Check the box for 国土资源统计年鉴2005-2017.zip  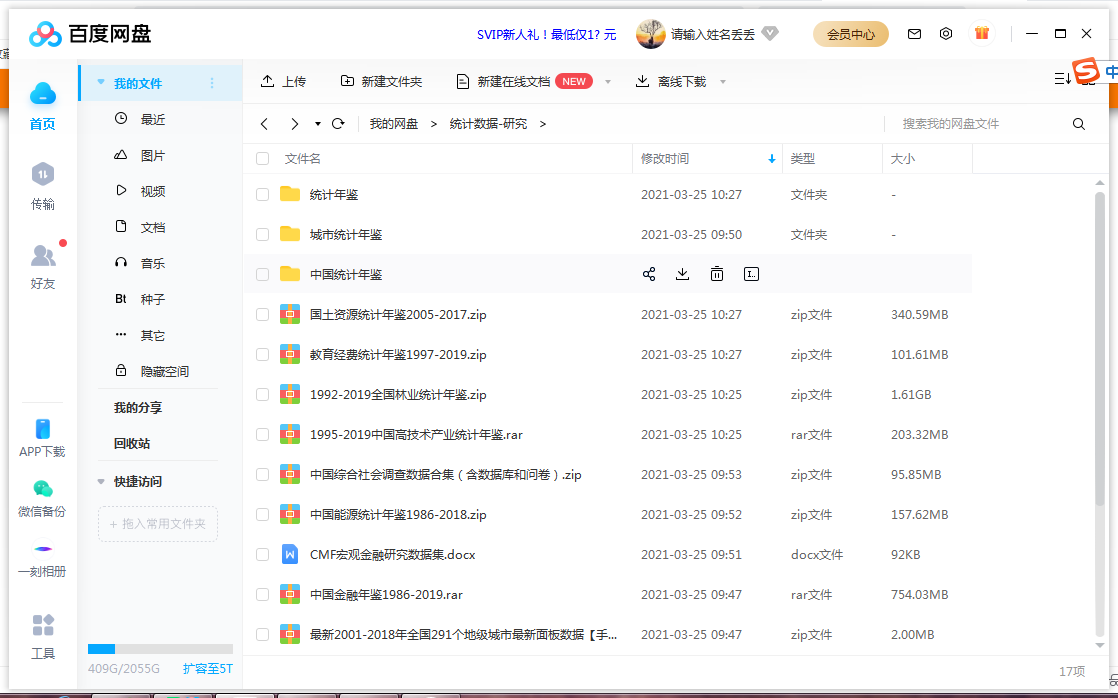262,314
